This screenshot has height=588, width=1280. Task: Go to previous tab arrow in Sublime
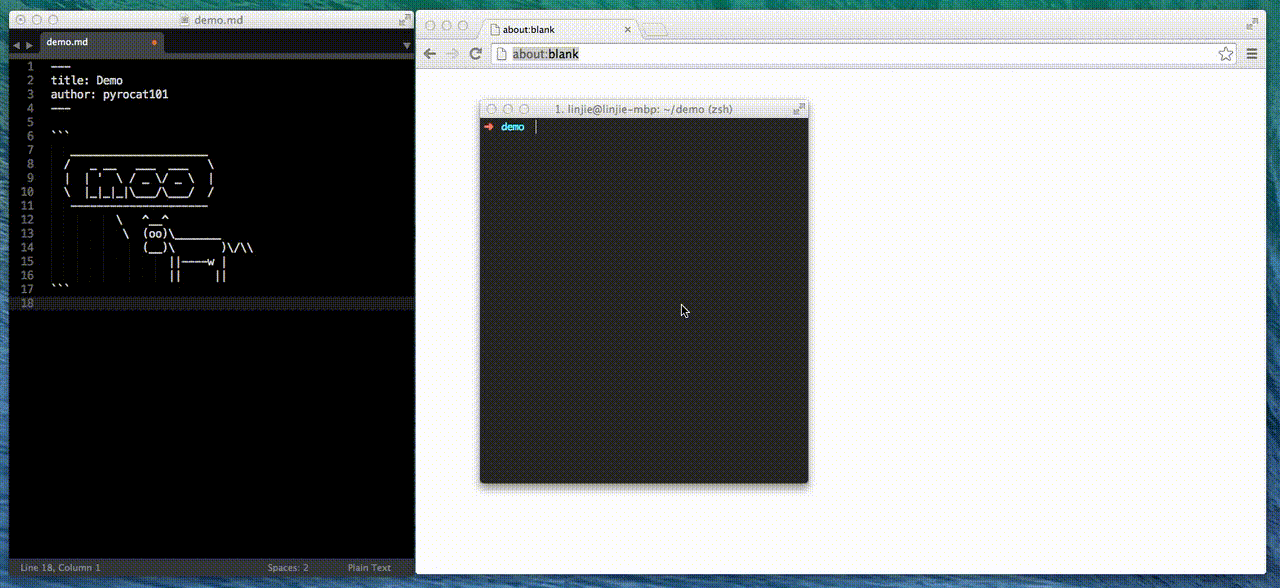[16, 45]
